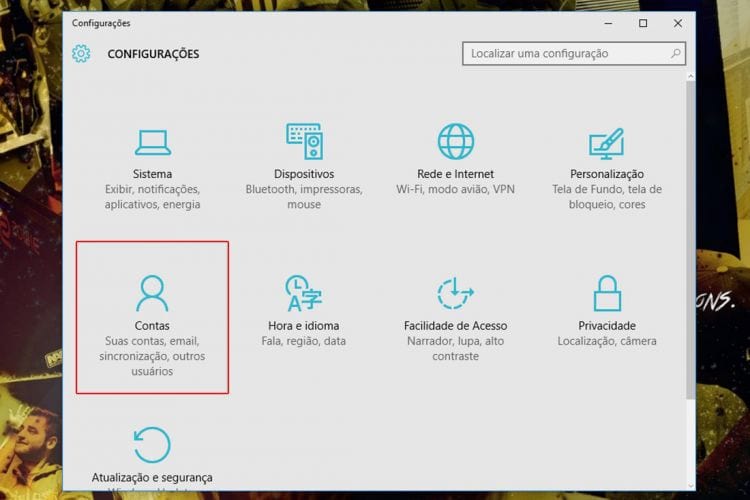Click 'Tela de Fundo, tela de bloqueio' description
Image resolution: width=750 pixels, height=500 pixels.
coord(607,197)
